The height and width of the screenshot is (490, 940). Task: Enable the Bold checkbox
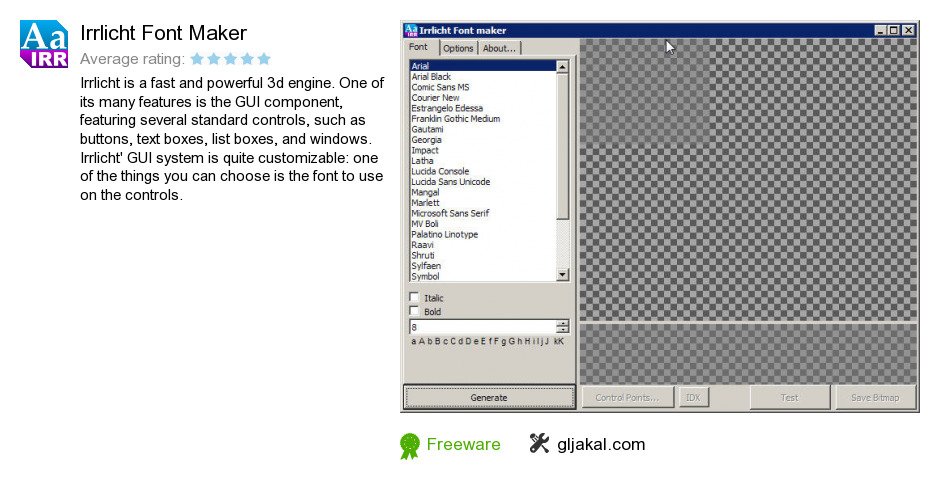414,311
